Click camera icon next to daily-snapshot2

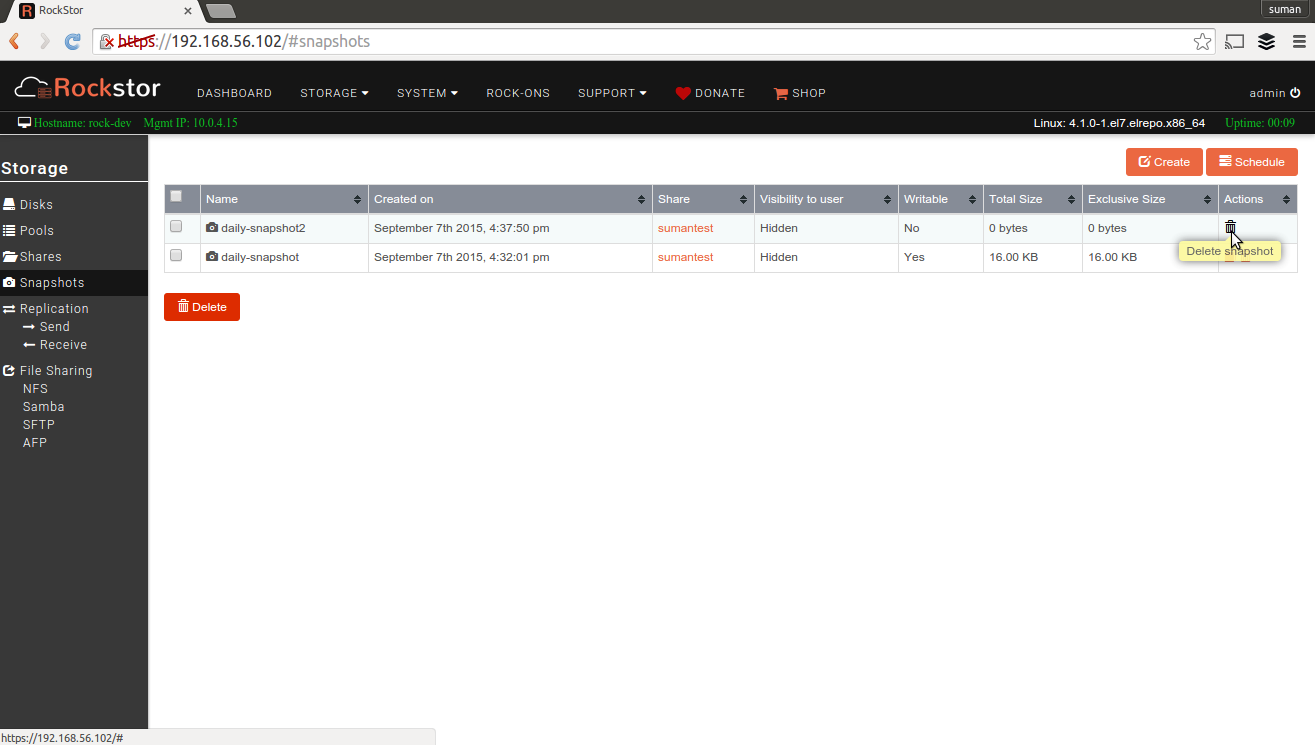click(x=212, y=228)
